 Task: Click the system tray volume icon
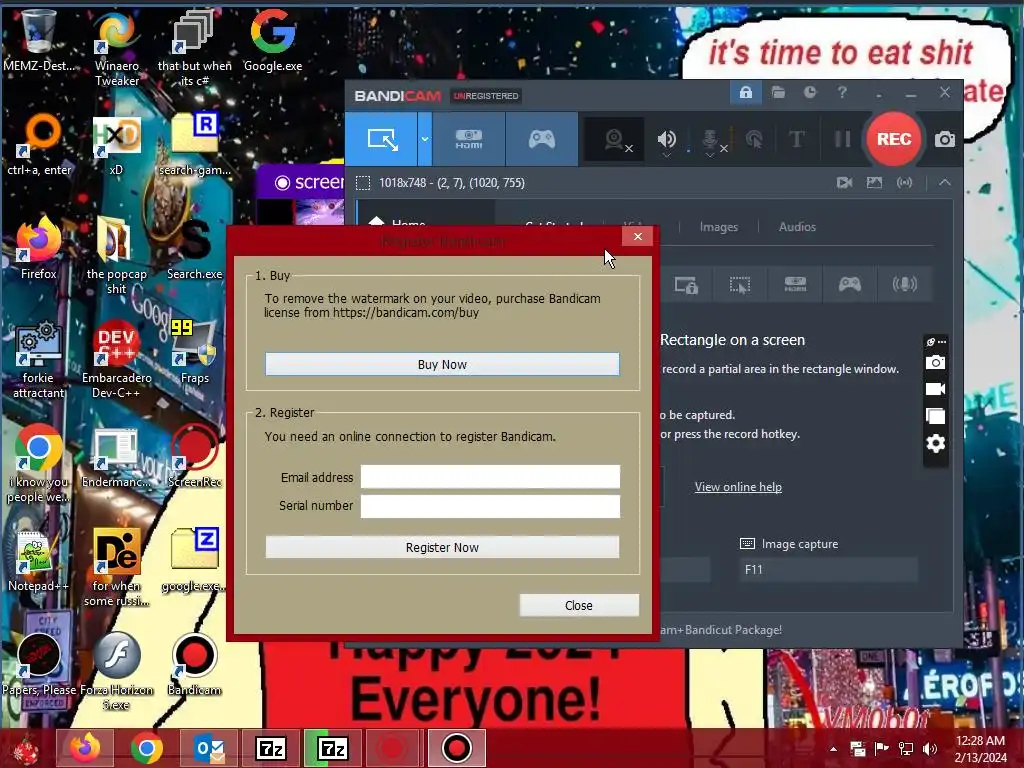930,749
